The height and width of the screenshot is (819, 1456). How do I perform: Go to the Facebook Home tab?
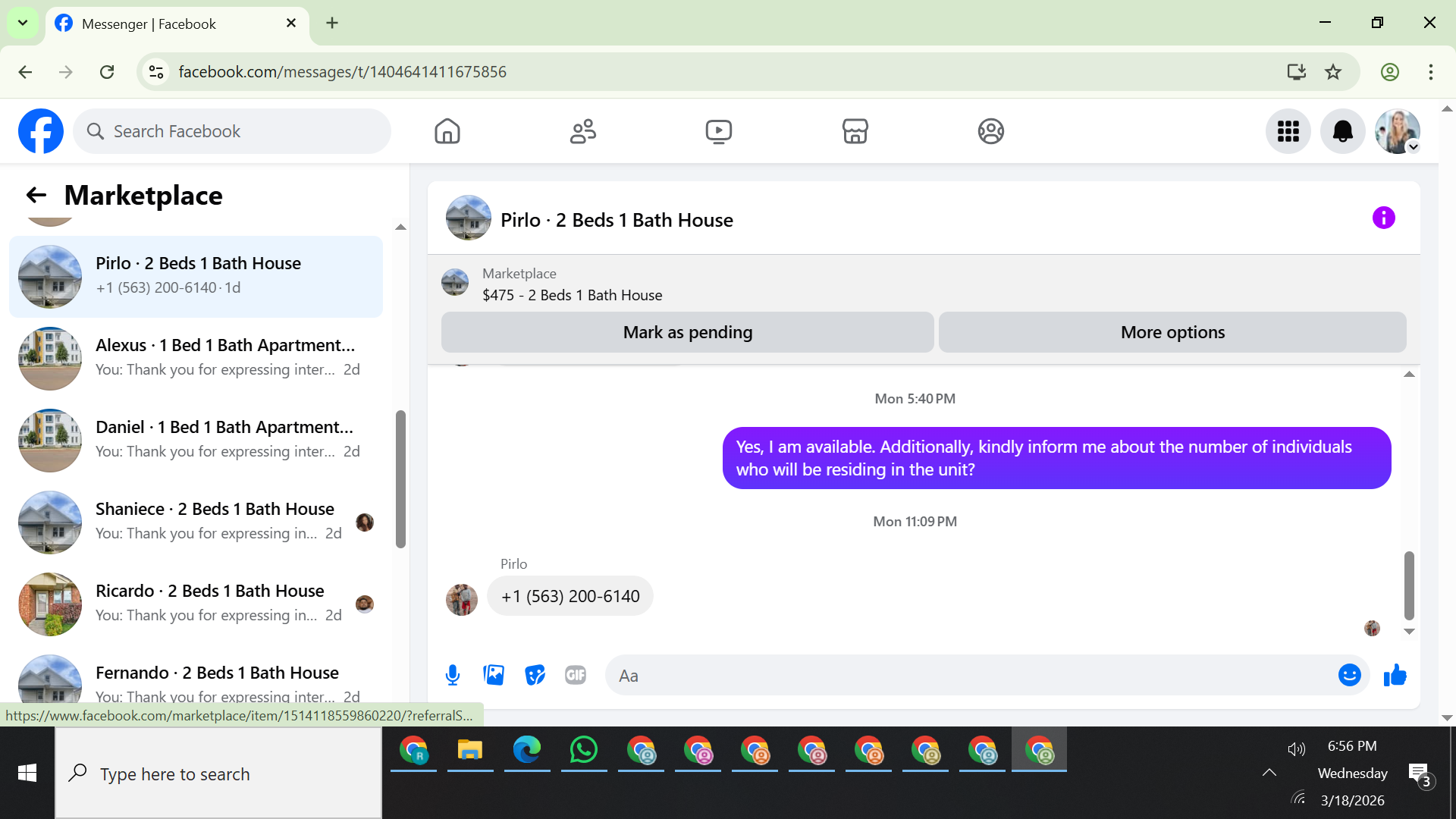447,131
